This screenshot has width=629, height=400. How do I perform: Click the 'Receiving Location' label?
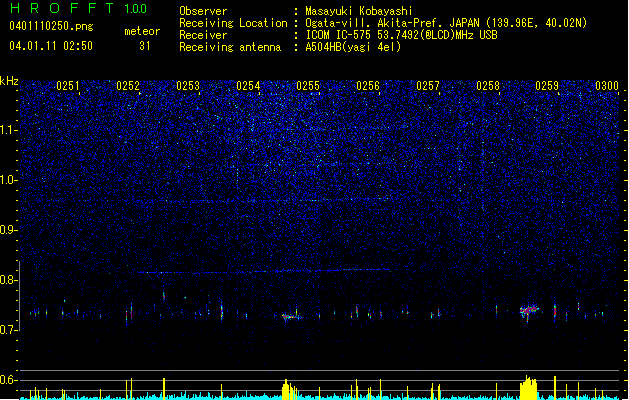pyautogui.click(x=233, y=23)
